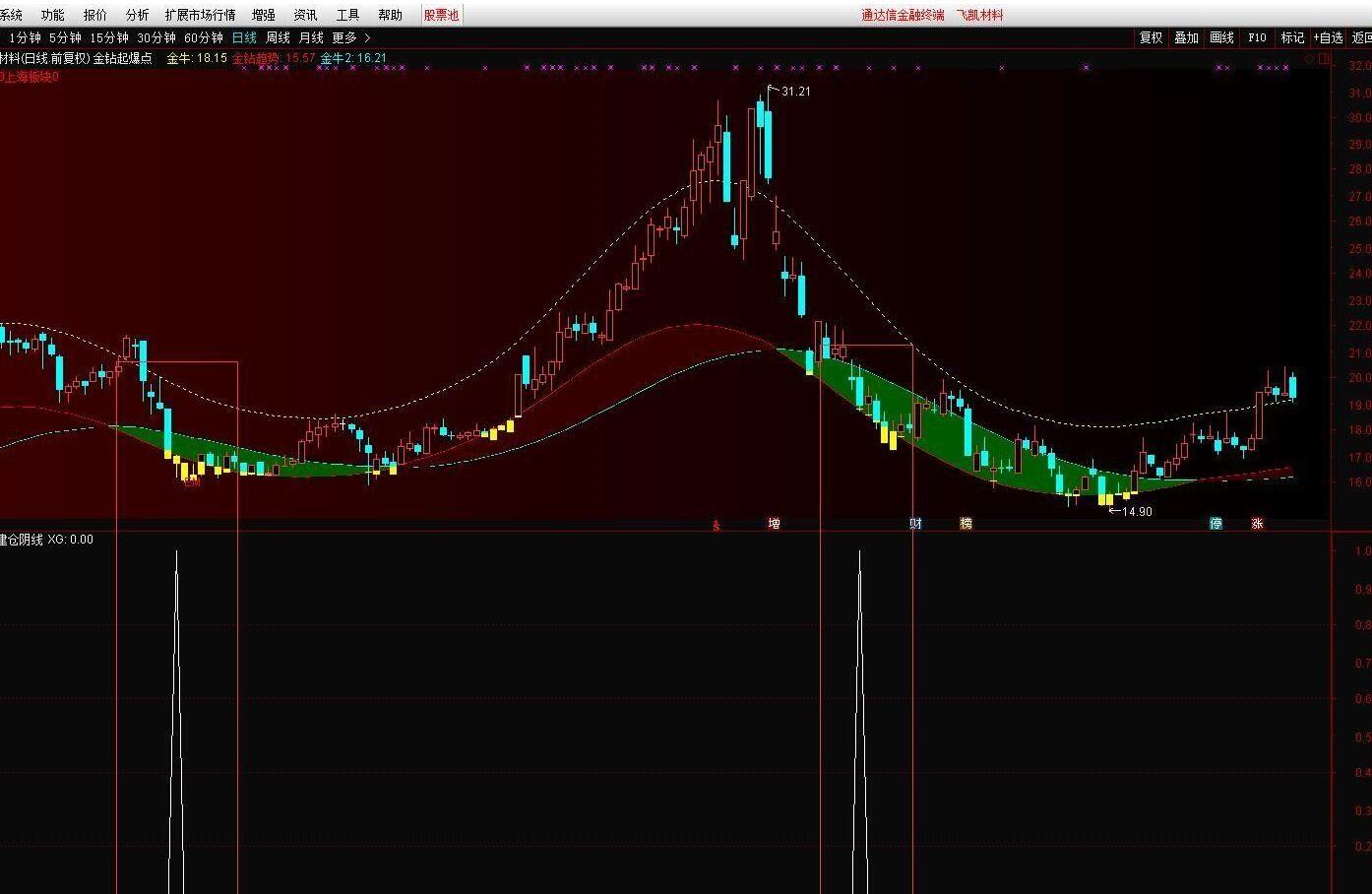Image resolution: width=1372 pixels, height=894 pixels.
Task: Click the 榜 event marker
Action: tap(966, 524)
